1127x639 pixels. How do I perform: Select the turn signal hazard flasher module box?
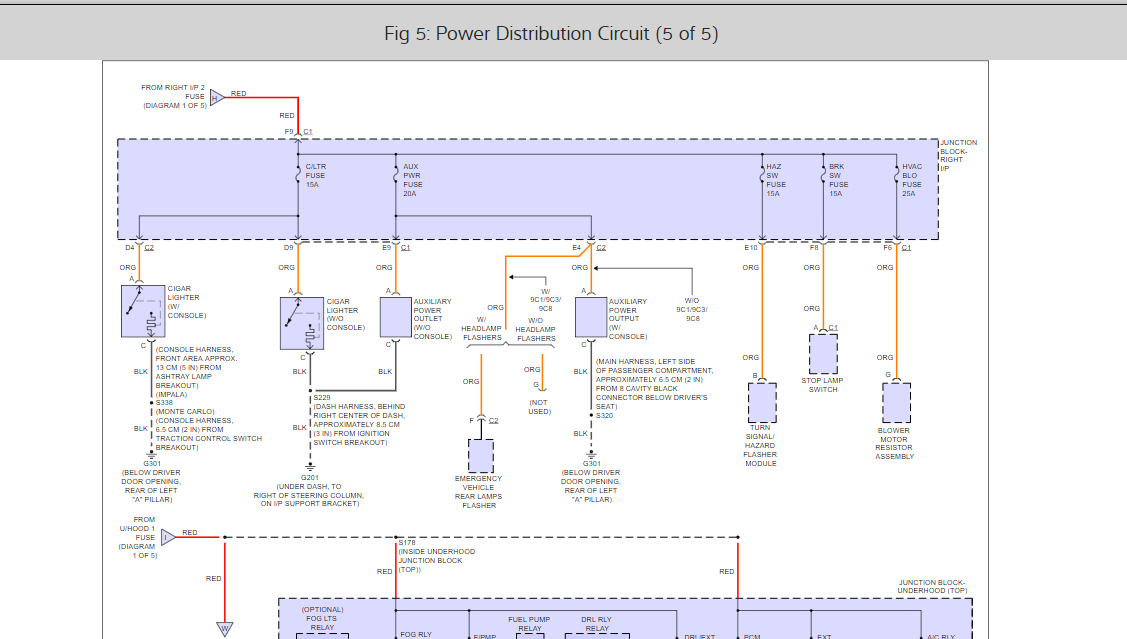click(761, 403)
